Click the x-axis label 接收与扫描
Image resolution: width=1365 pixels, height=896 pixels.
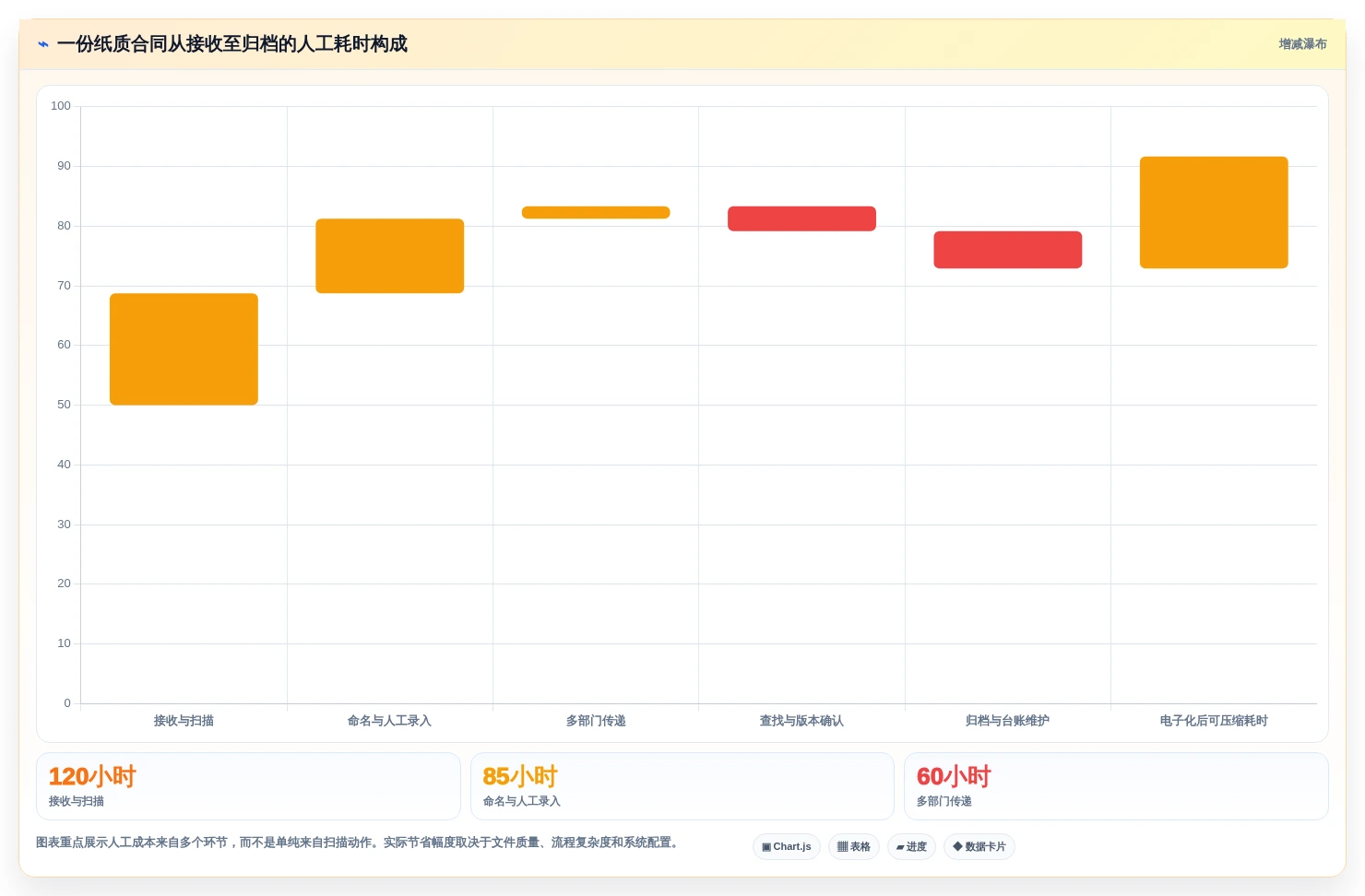[x=184, y=721]
